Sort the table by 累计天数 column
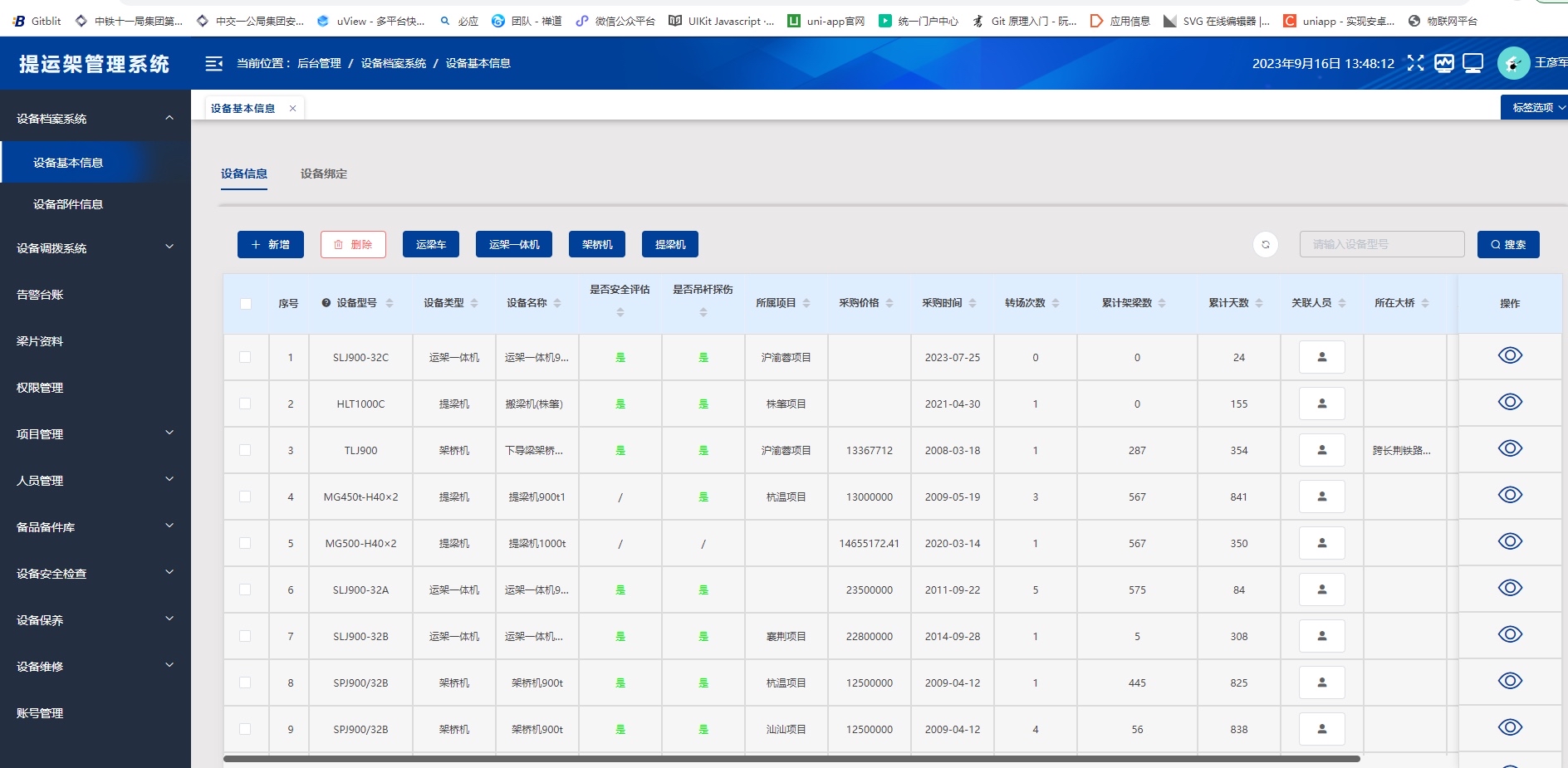Image resolution: width=1568 pixels, height=768 pixels. tap(1259, 303)
